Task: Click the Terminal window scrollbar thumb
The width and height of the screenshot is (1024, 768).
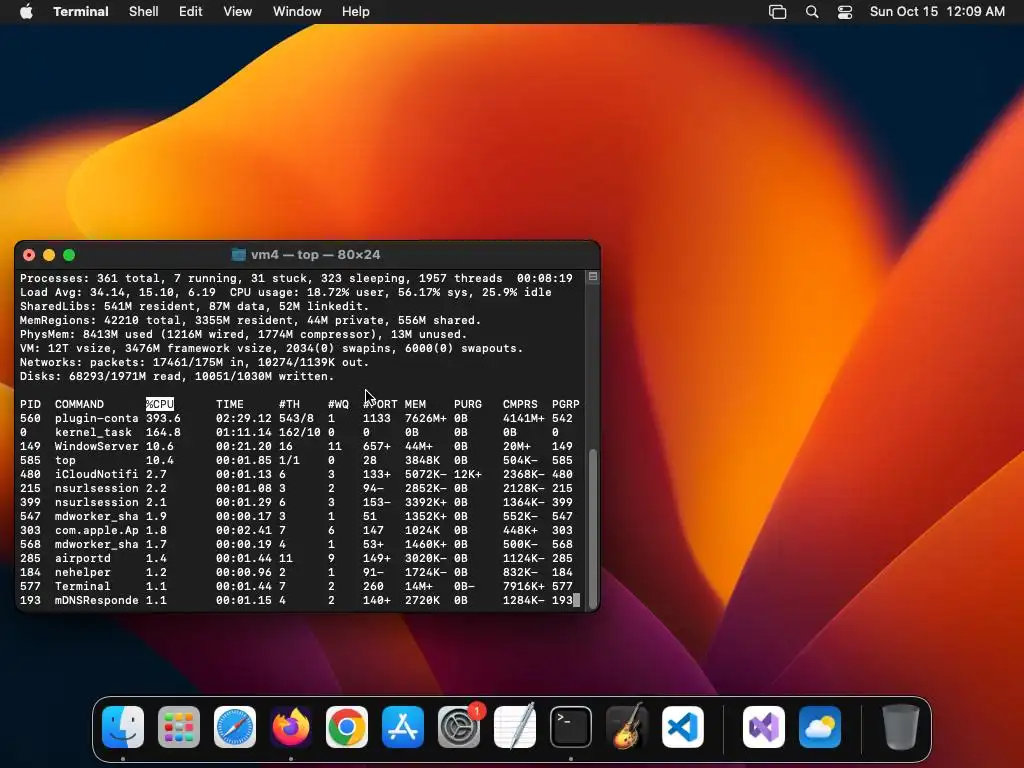Action: [x=593, y=528]
